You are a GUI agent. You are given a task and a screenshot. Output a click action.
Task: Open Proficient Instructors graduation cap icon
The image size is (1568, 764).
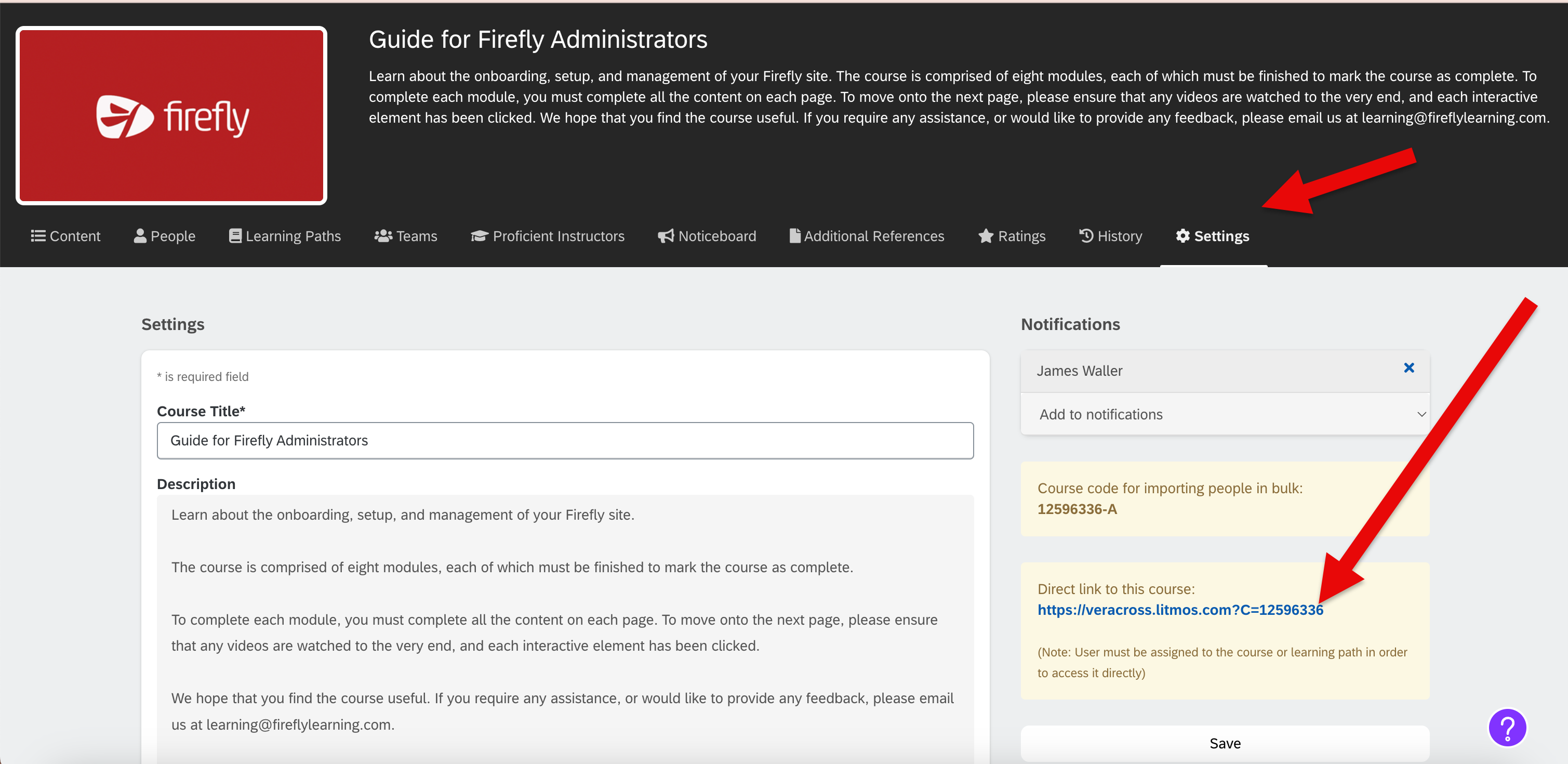click(479, 236)
